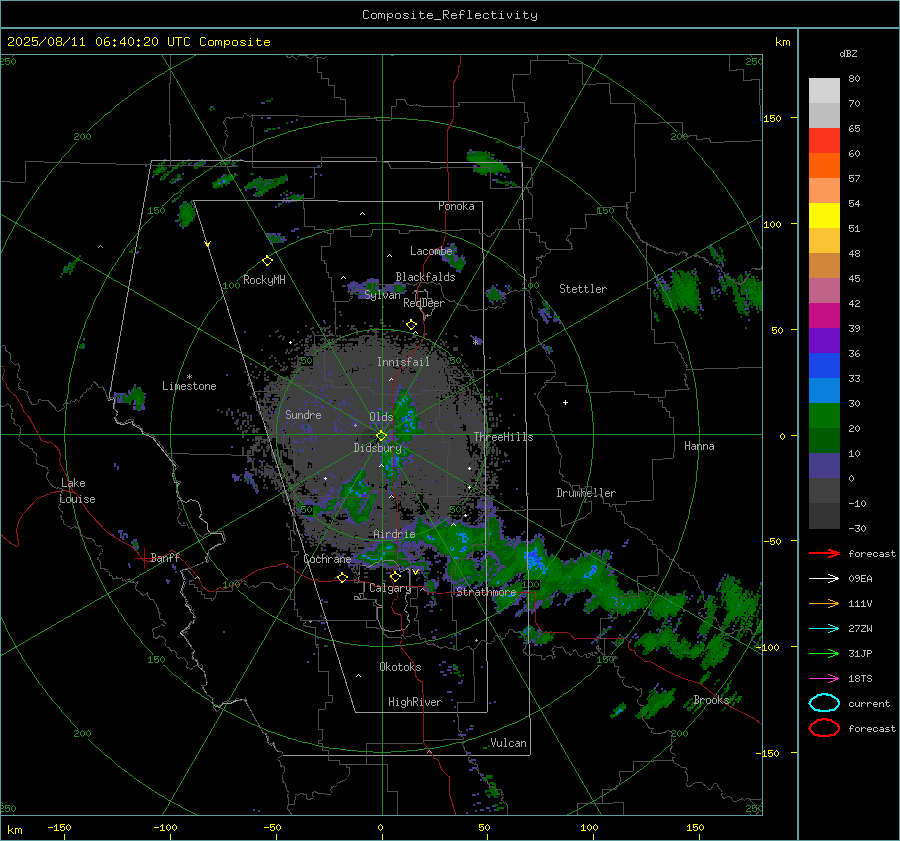The width and height of the screenshot is (900, 841).
Task: Pick the bright yellow 51-54 dBZ swatch
Action: click(824, 216)
